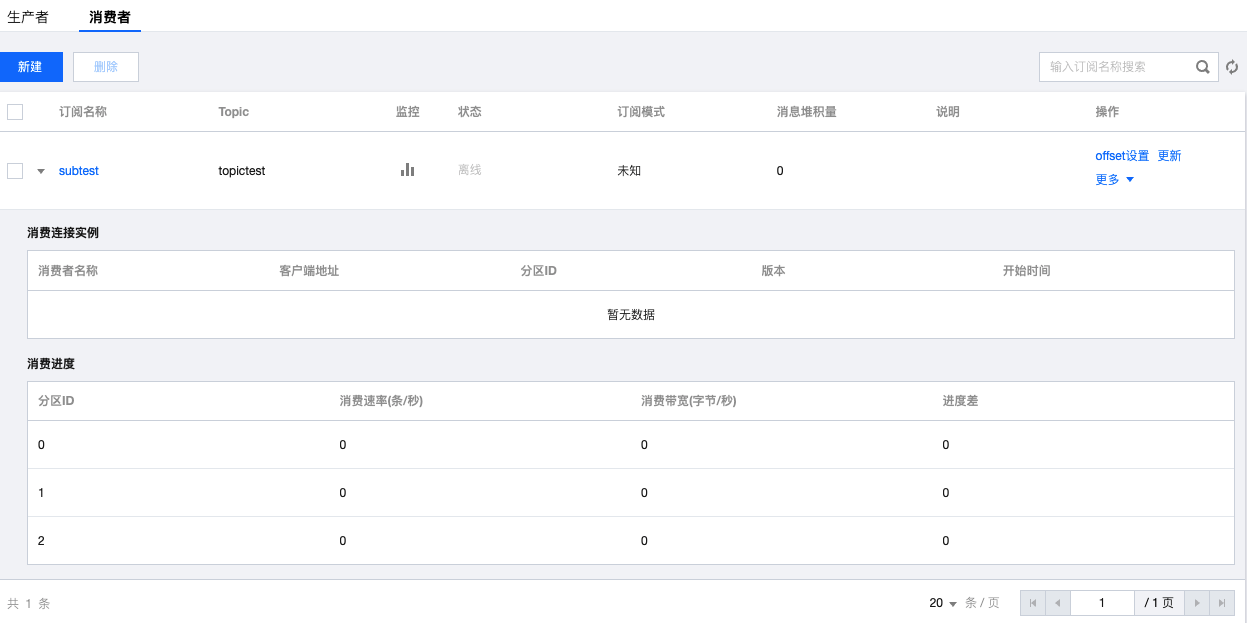Click the offset设置 link
Image resolution: width=1247 pixels, height=623 pixels.
[1122, 156]
